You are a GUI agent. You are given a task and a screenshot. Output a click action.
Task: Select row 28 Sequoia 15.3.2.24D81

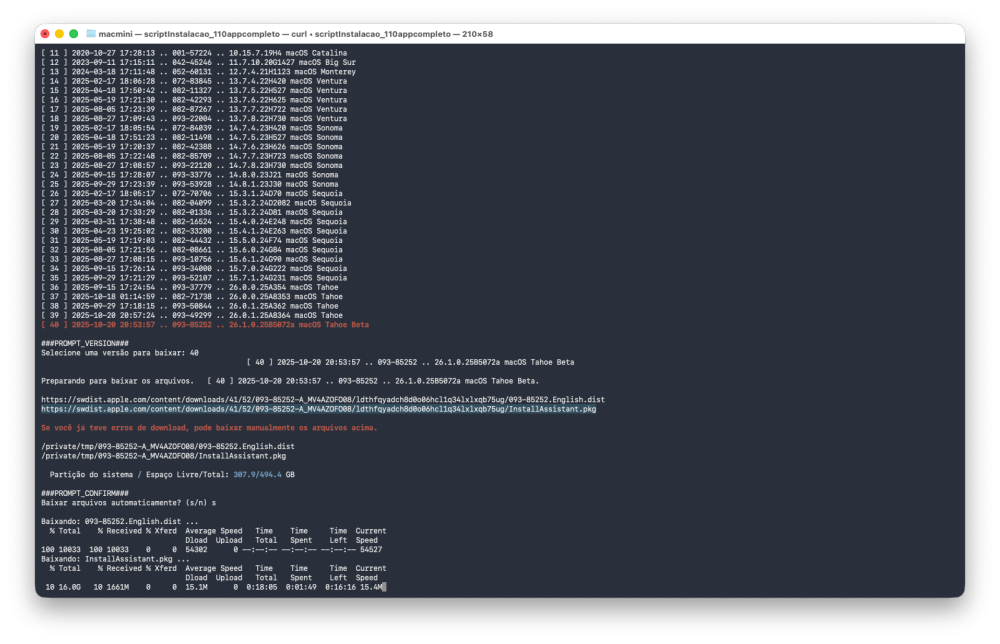192,212
